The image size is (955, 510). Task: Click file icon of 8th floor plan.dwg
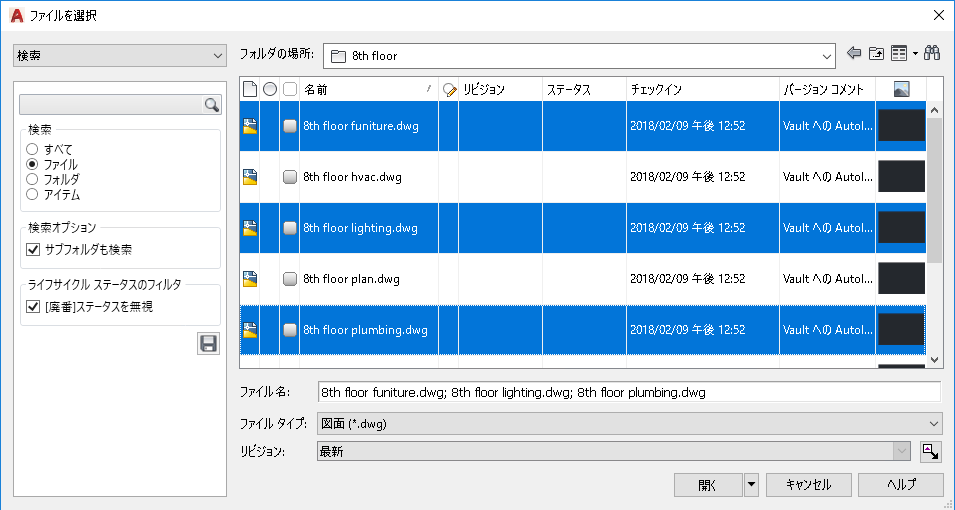coord(250,279)
